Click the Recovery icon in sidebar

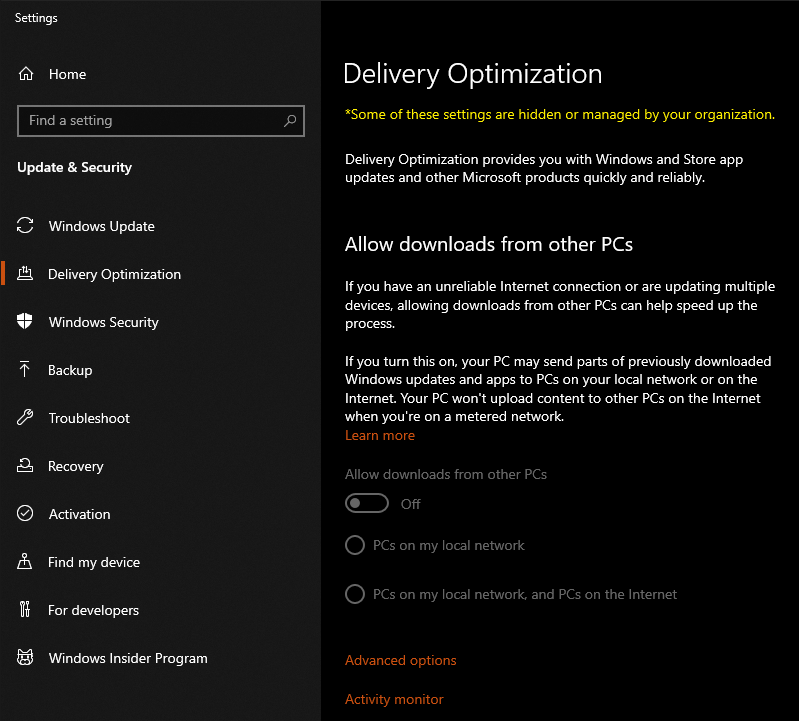(25, 465)
